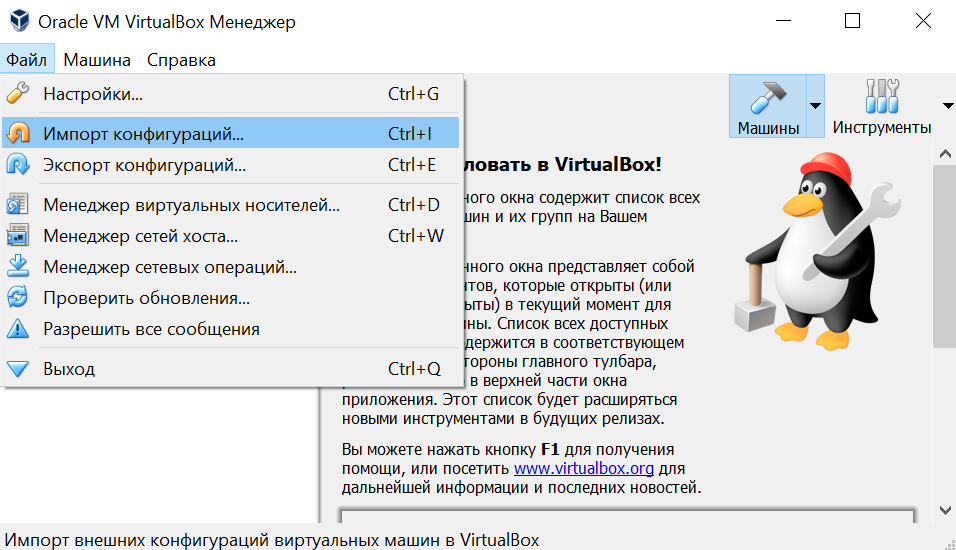This screenshot has height=550, width=956.
Task: Click the penguin mascot image
Action: (817, 251)
